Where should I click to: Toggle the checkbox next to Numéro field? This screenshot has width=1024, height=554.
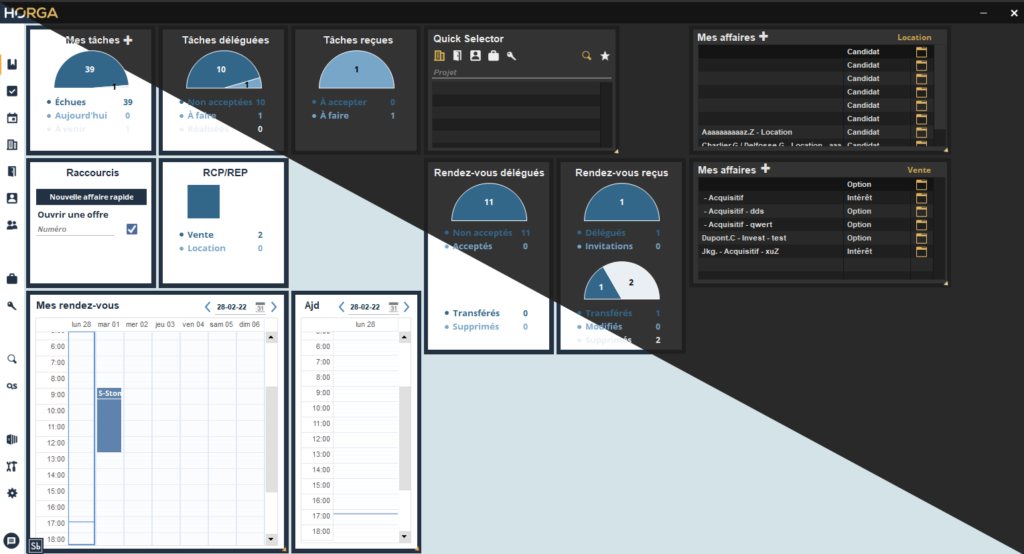pos(132,229)
